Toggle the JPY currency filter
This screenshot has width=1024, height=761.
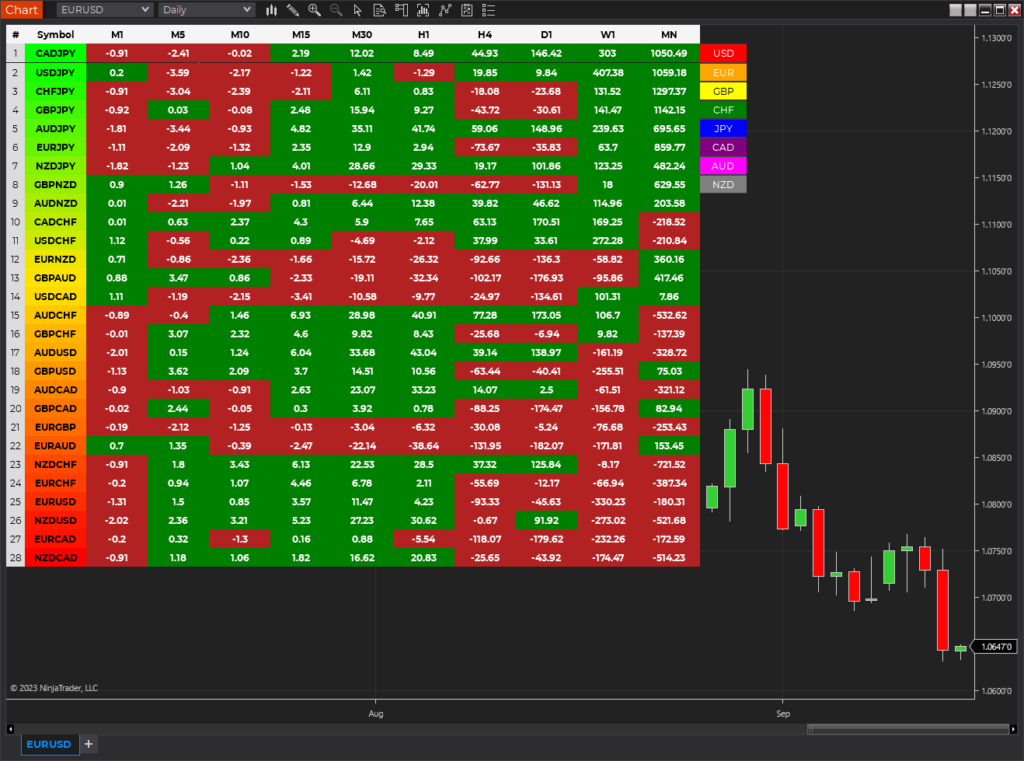pos(722,128)
